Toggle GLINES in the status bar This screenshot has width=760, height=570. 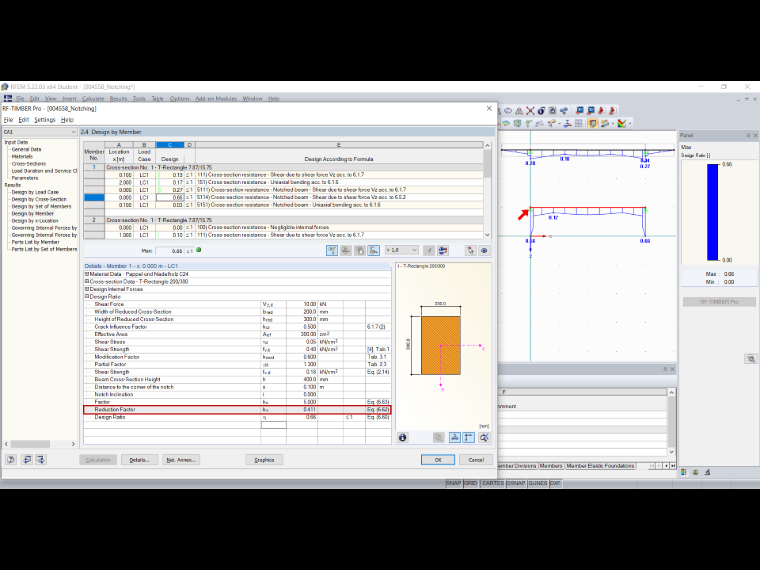click(x=538, y=483)
